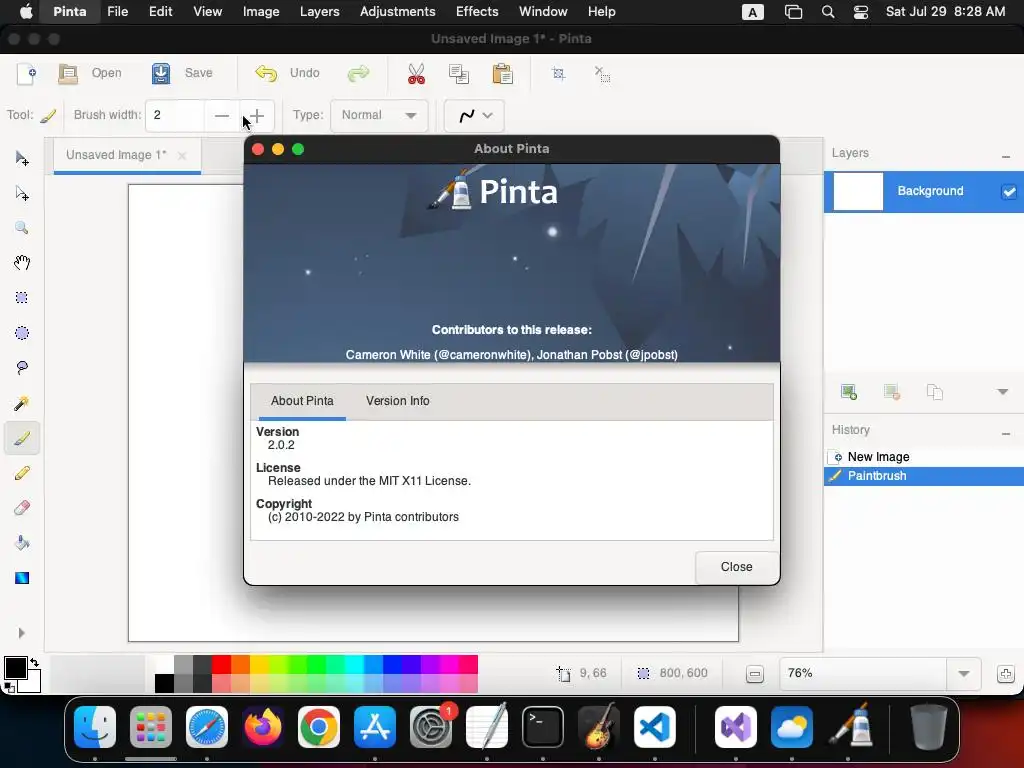Select New Image in History panel
Viewport: 1024px width, 768px height.
click(x=923, y=457)
